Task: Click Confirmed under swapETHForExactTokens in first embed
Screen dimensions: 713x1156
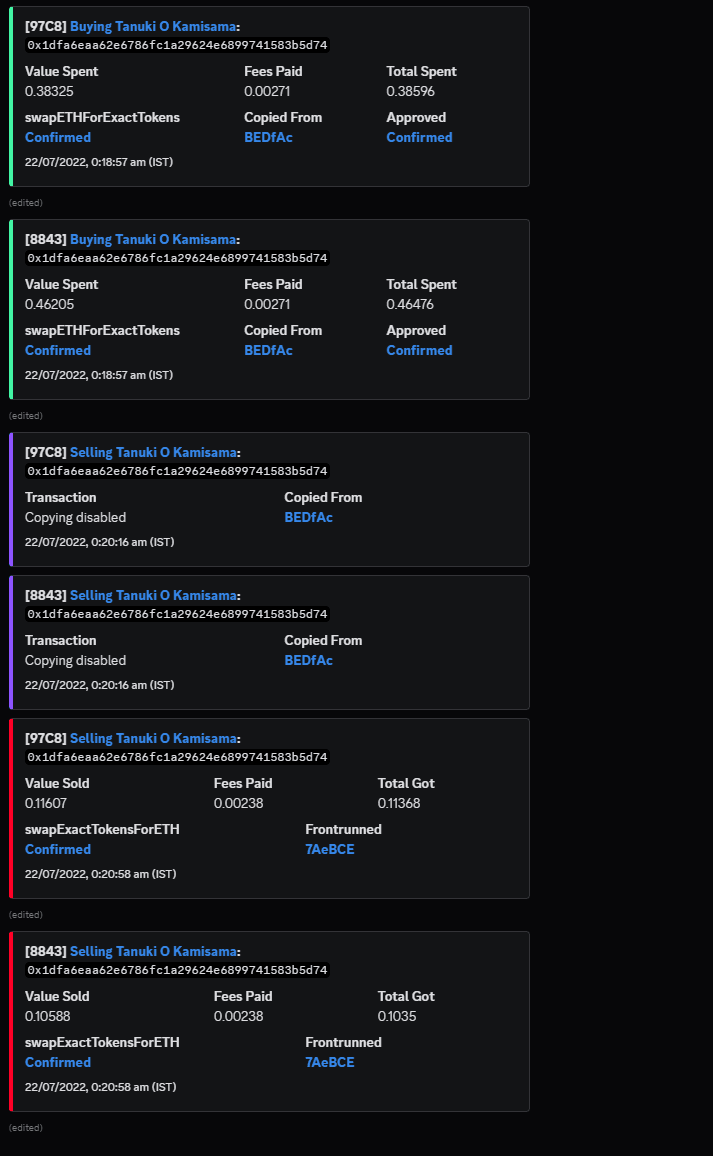Action: 57,137
